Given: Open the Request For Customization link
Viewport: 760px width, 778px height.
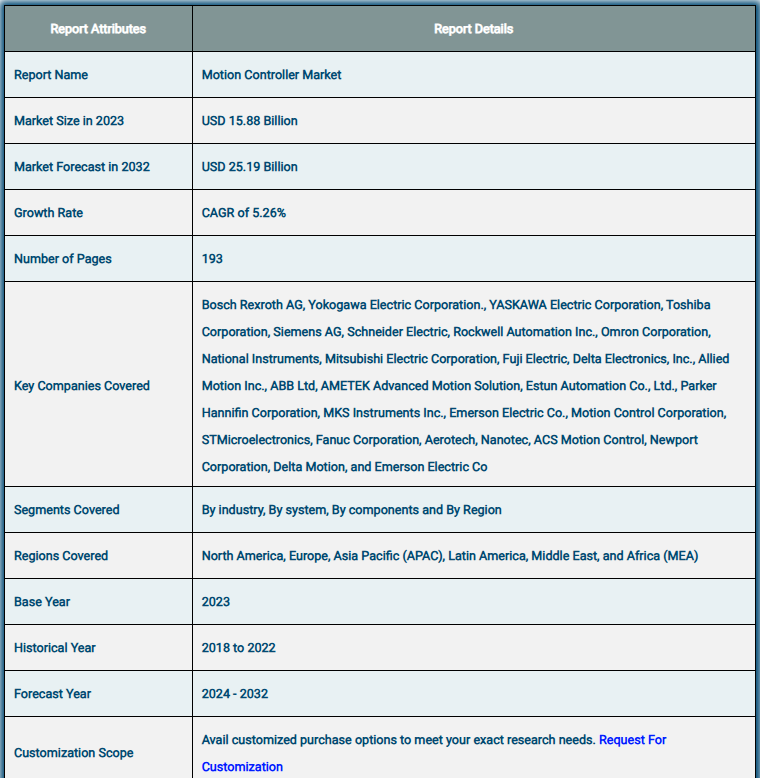Looking at the screenshot, I should point(632,740).
